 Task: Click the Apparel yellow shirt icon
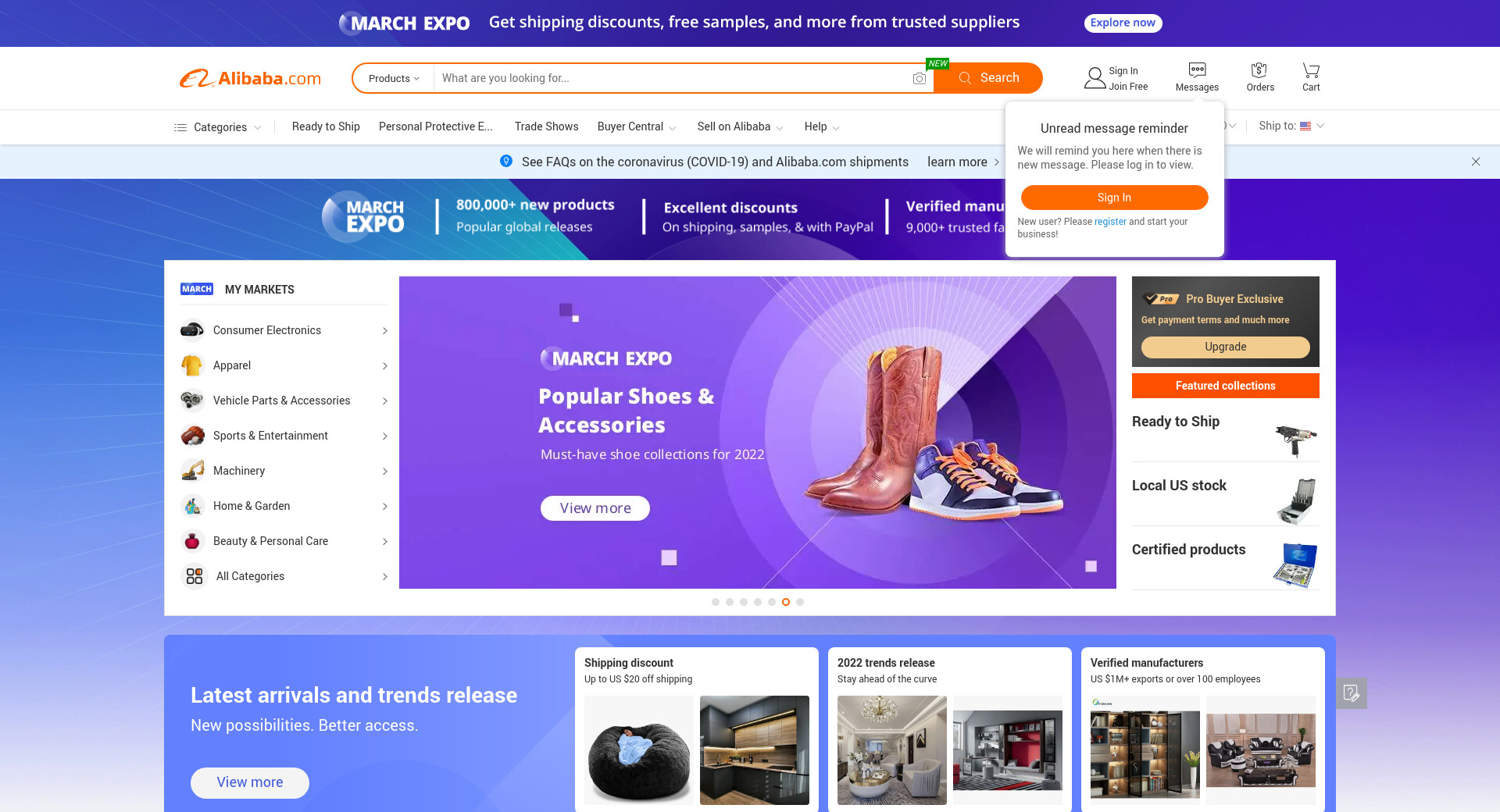pos(192,365)
